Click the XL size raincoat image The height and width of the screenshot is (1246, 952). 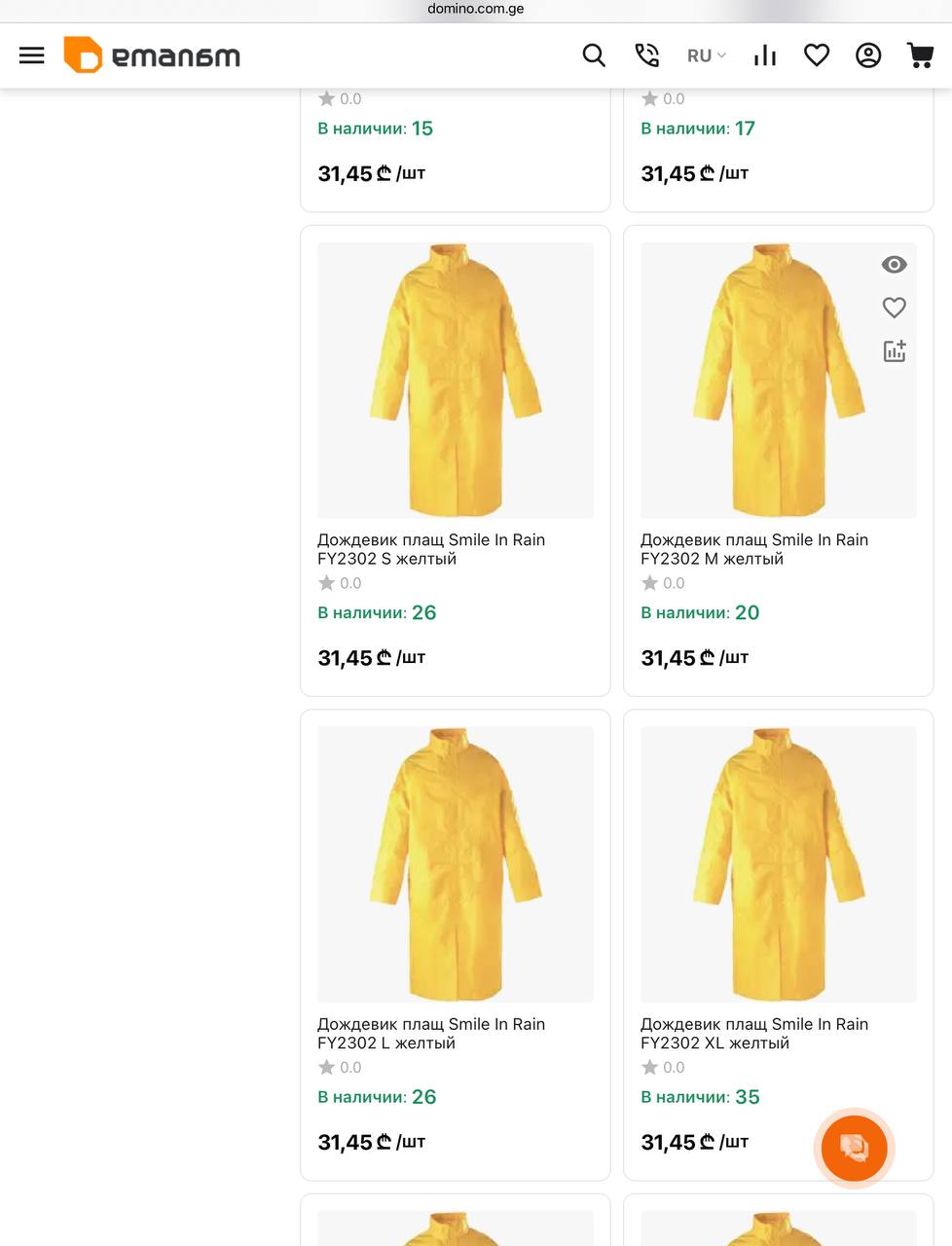777,863
